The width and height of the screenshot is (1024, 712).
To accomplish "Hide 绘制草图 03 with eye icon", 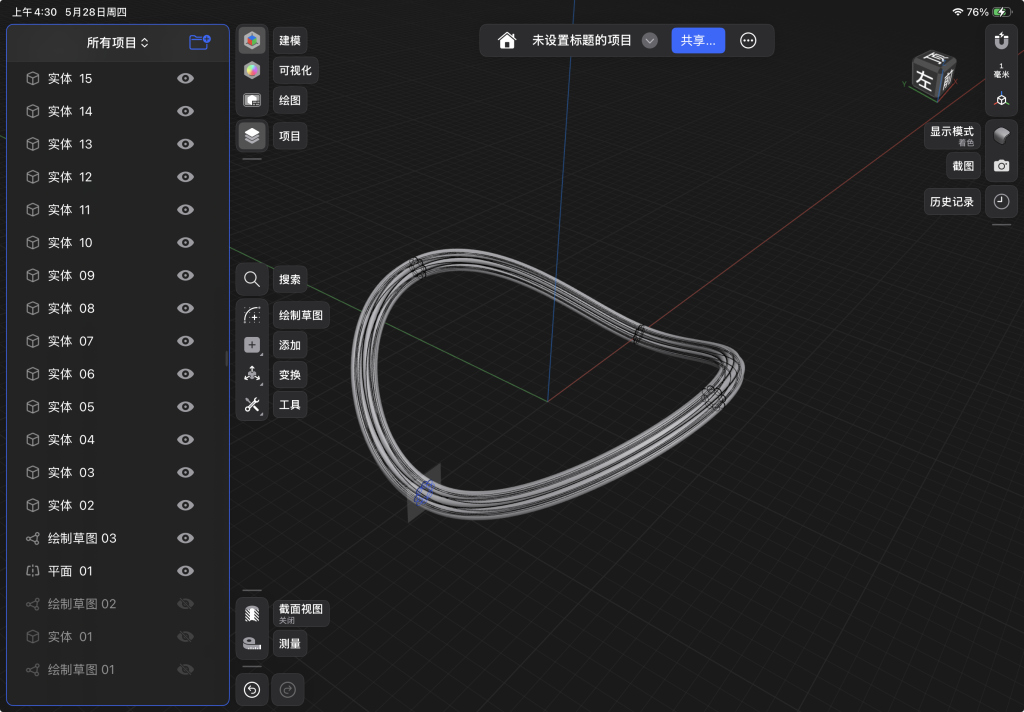I will click(x=185, y=538).
